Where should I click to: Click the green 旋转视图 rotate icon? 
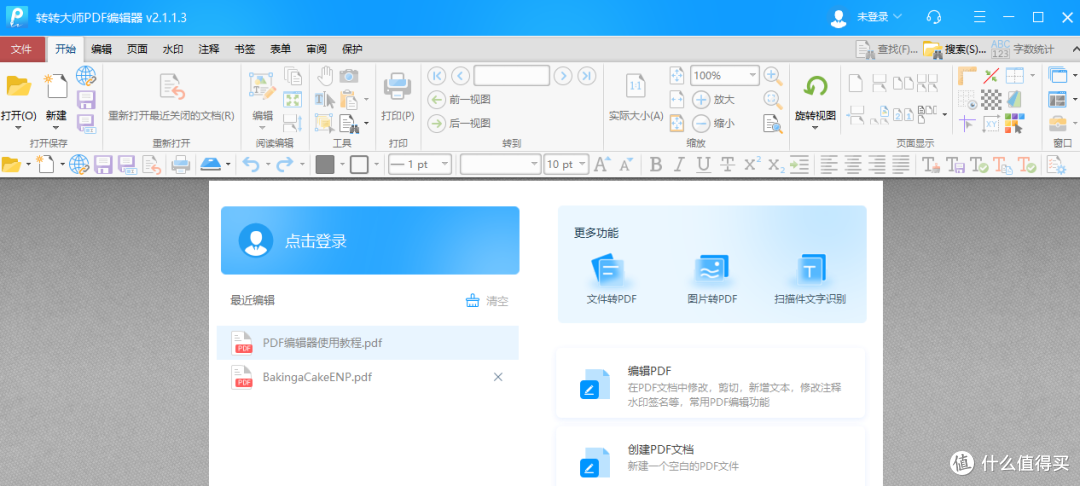[x=816, y=87]
